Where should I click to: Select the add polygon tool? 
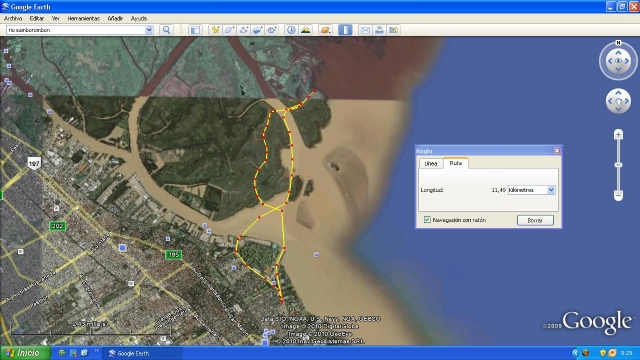pos(229,30)
